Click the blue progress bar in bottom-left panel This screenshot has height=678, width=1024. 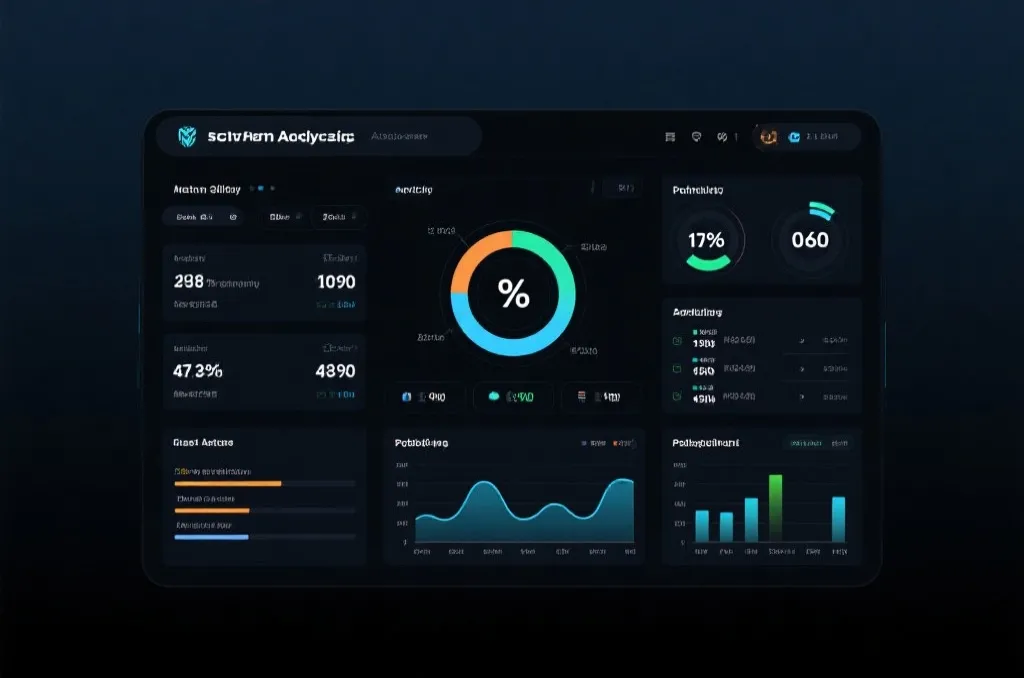pos(211,537)
